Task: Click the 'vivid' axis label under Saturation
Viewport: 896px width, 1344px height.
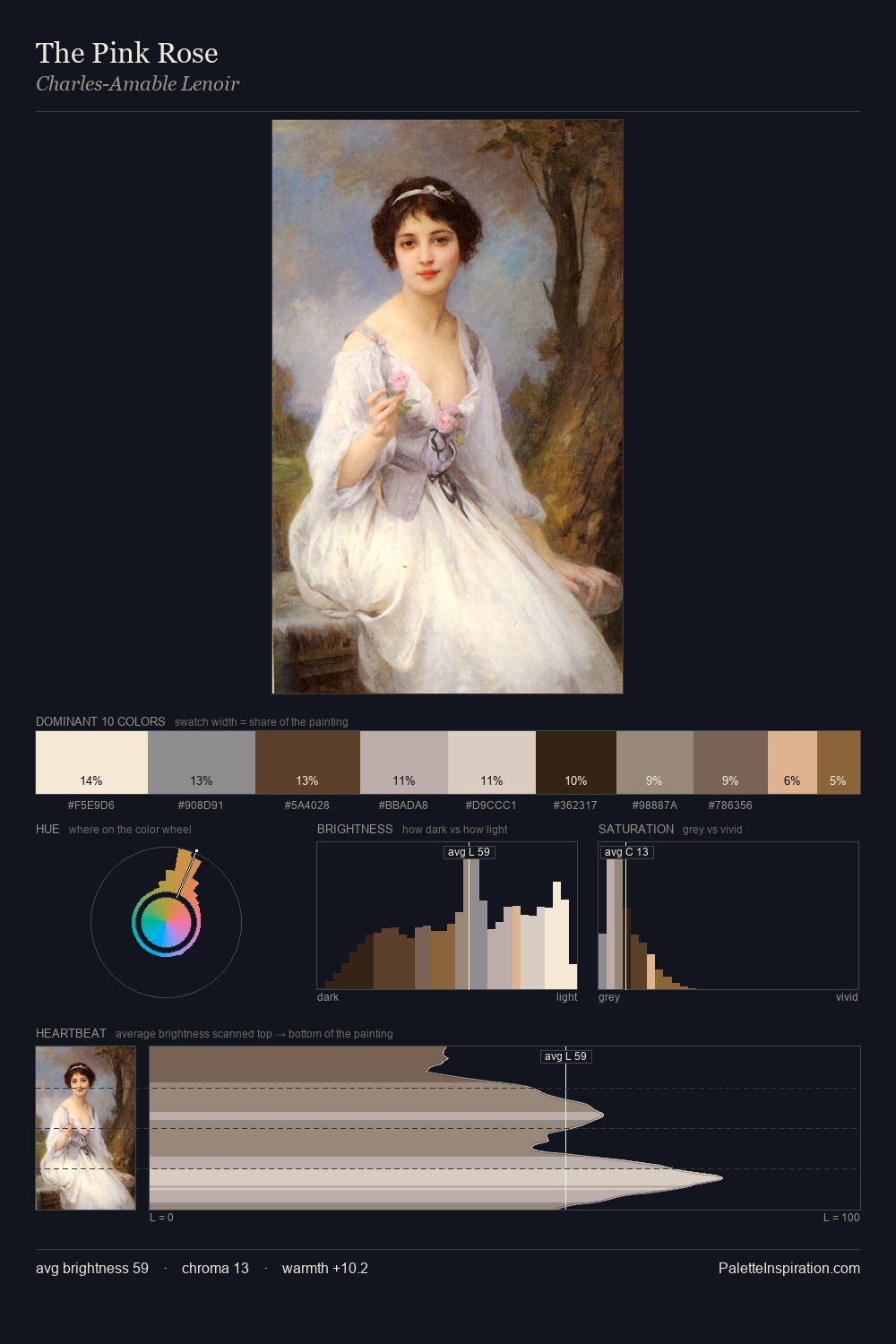Action: click(x=847, y=997)
